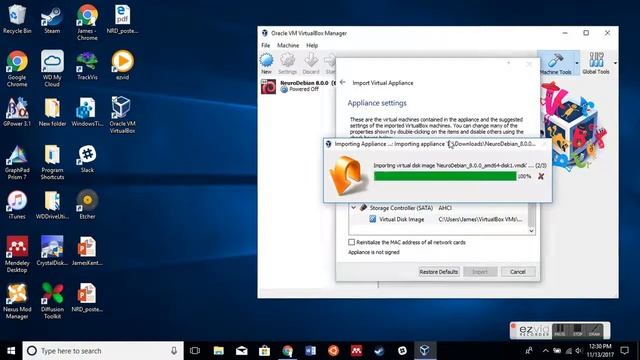Open the Settings toolbar icon
640x360 pixels.
[287, 64]
